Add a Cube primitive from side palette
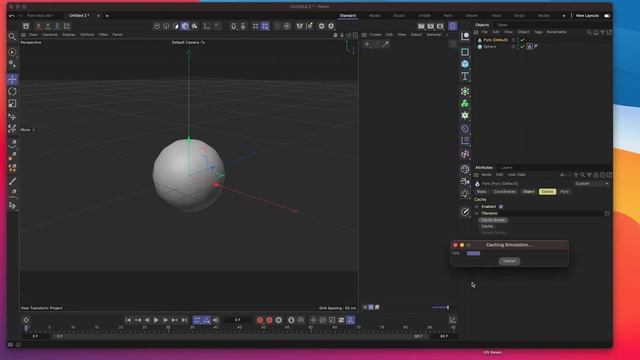 465,64
